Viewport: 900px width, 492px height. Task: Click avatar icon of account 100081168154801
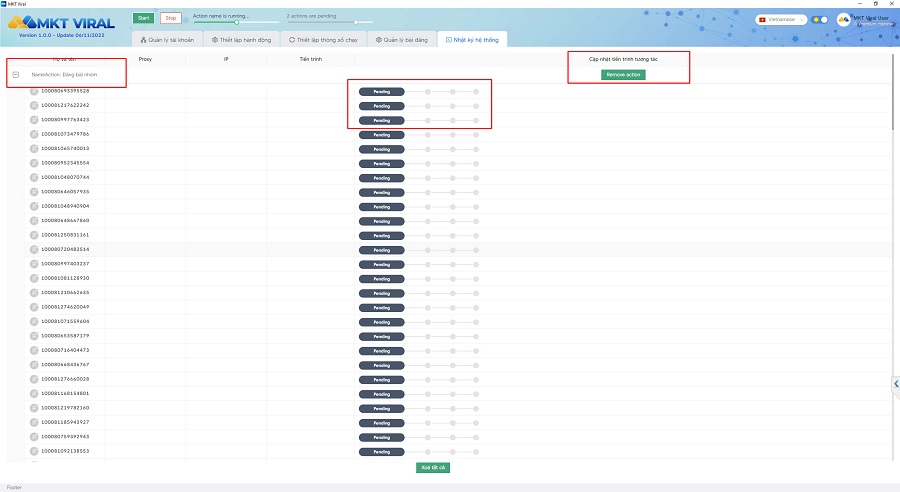coord(34,394)
